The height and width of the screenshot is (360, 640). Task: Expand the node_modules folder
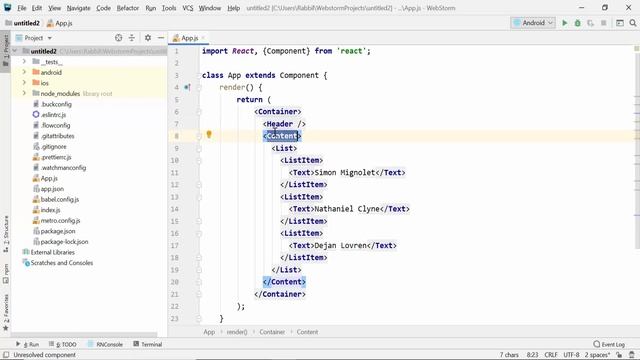[x=24, y=93]
